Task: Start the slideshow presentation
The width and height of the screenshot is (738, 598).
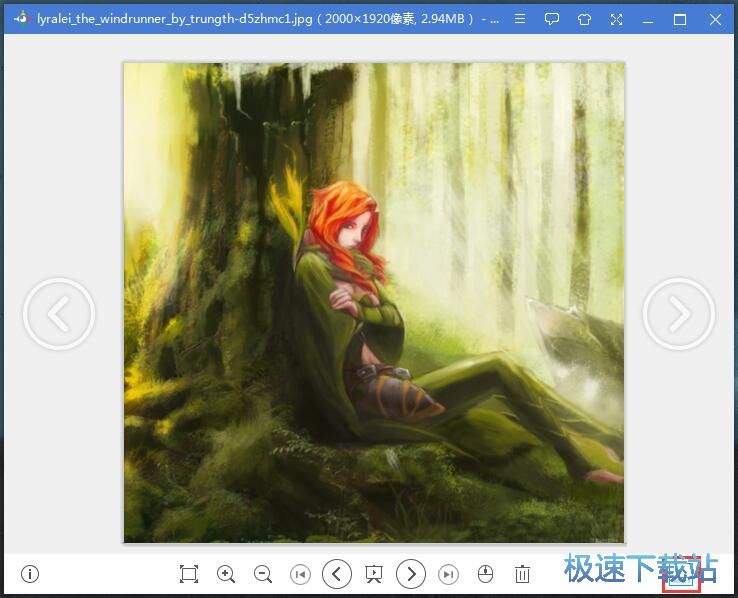Action: (x=374, y=574)
